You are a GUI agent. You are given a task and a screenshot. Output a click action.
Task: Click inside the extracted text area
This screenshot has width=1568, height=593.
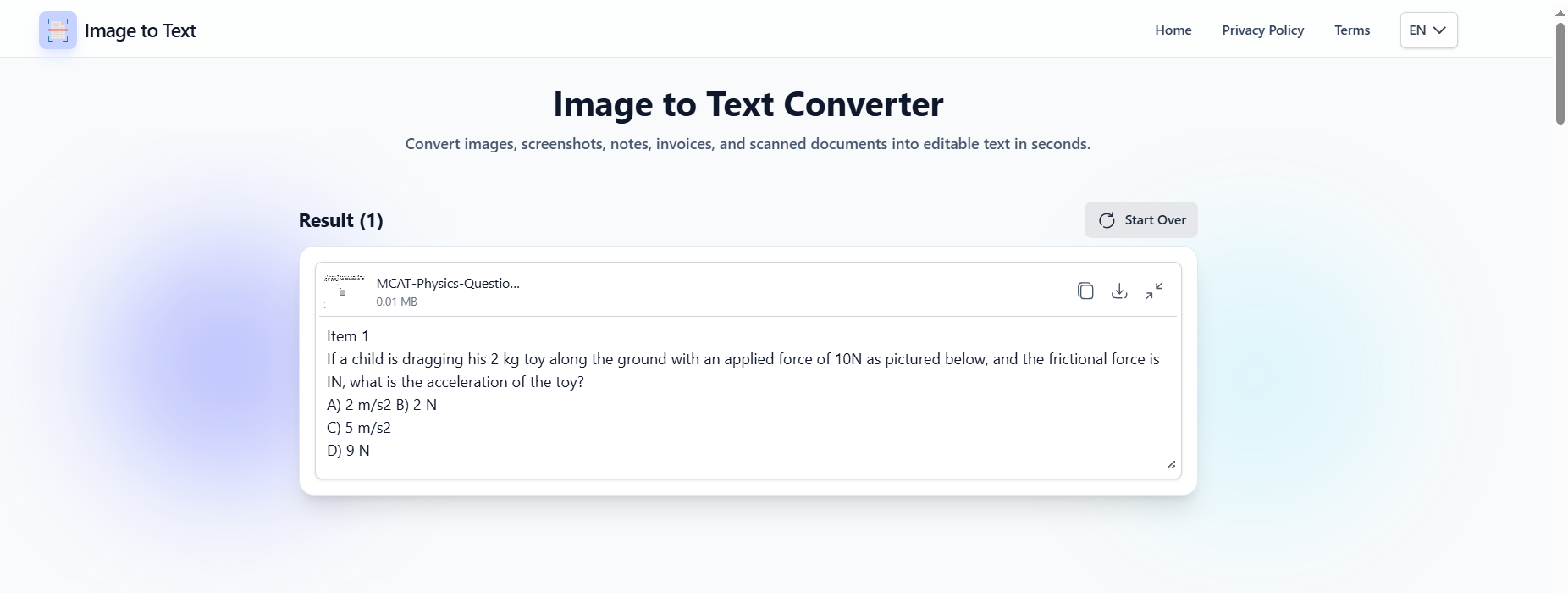[x=745, y=394]
